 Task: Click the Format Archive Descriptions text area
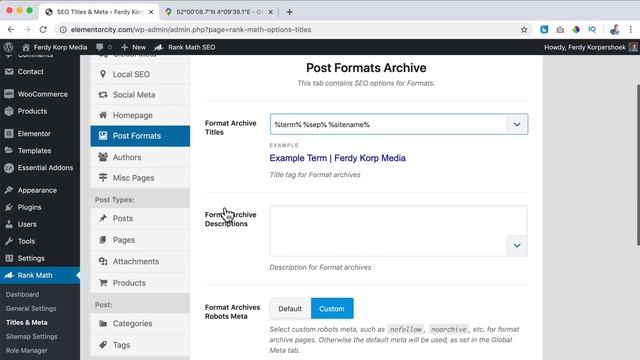pyautogui.click(x=398, y=231)
